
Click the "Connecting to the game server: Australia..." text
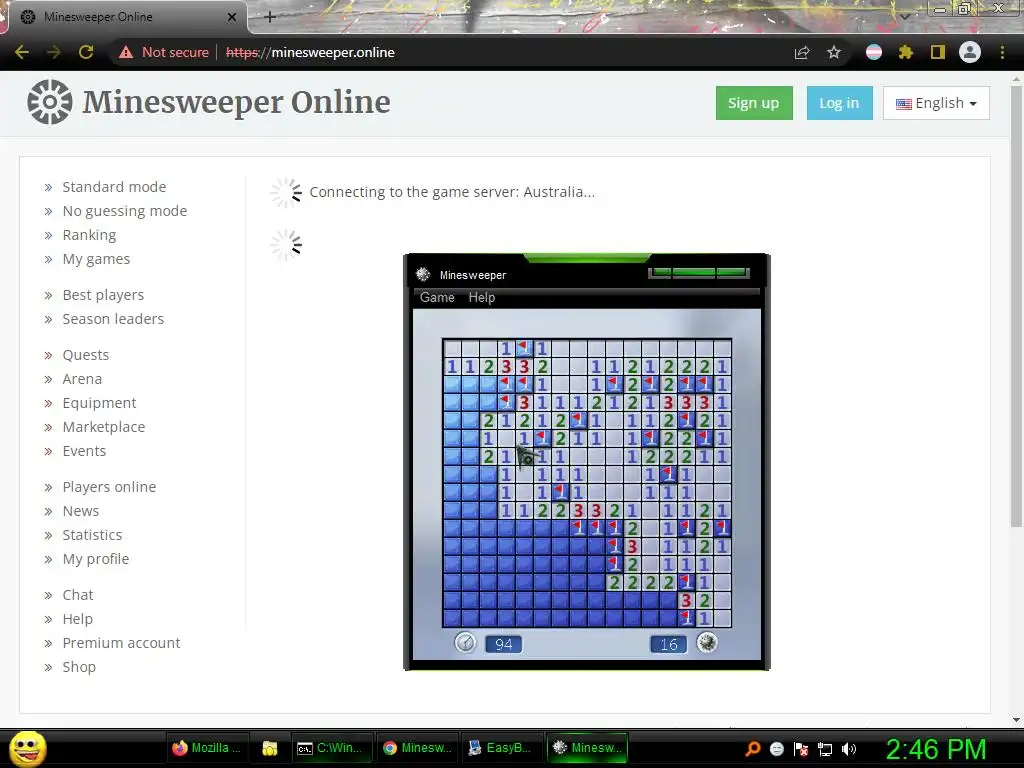[452, 192]
